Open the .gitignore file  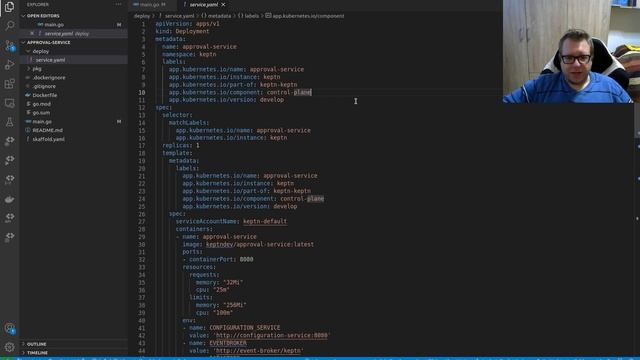(x=44, y=87)
